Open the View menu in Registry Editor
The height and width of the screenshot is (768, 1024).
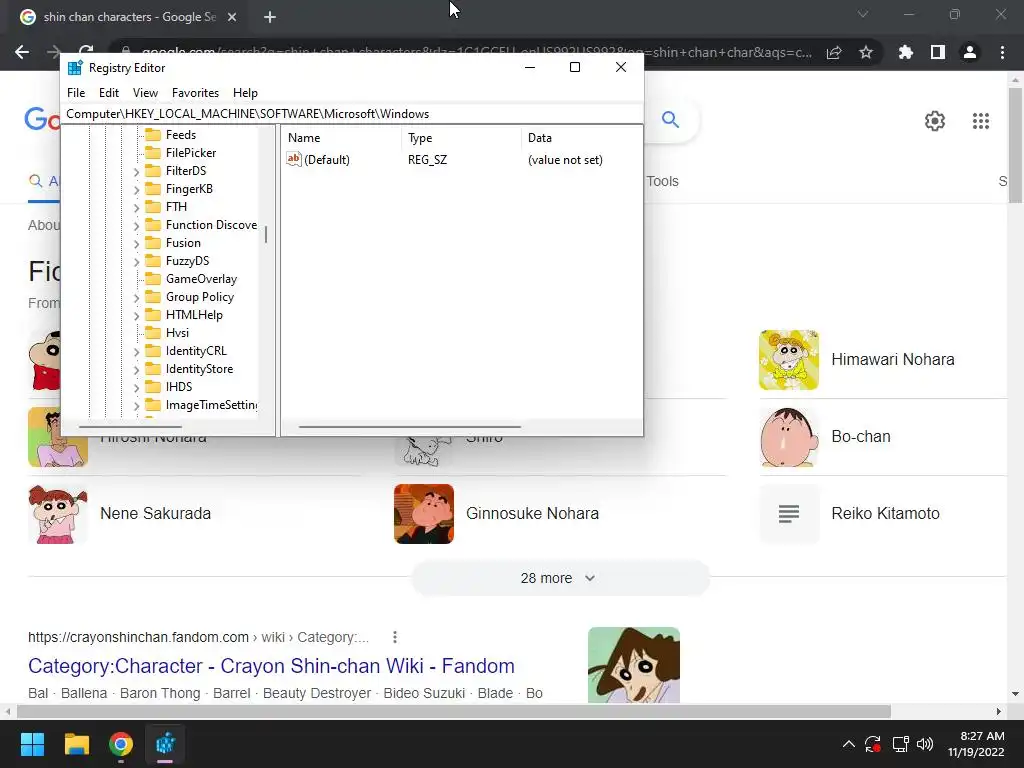[x=145, y=93]
